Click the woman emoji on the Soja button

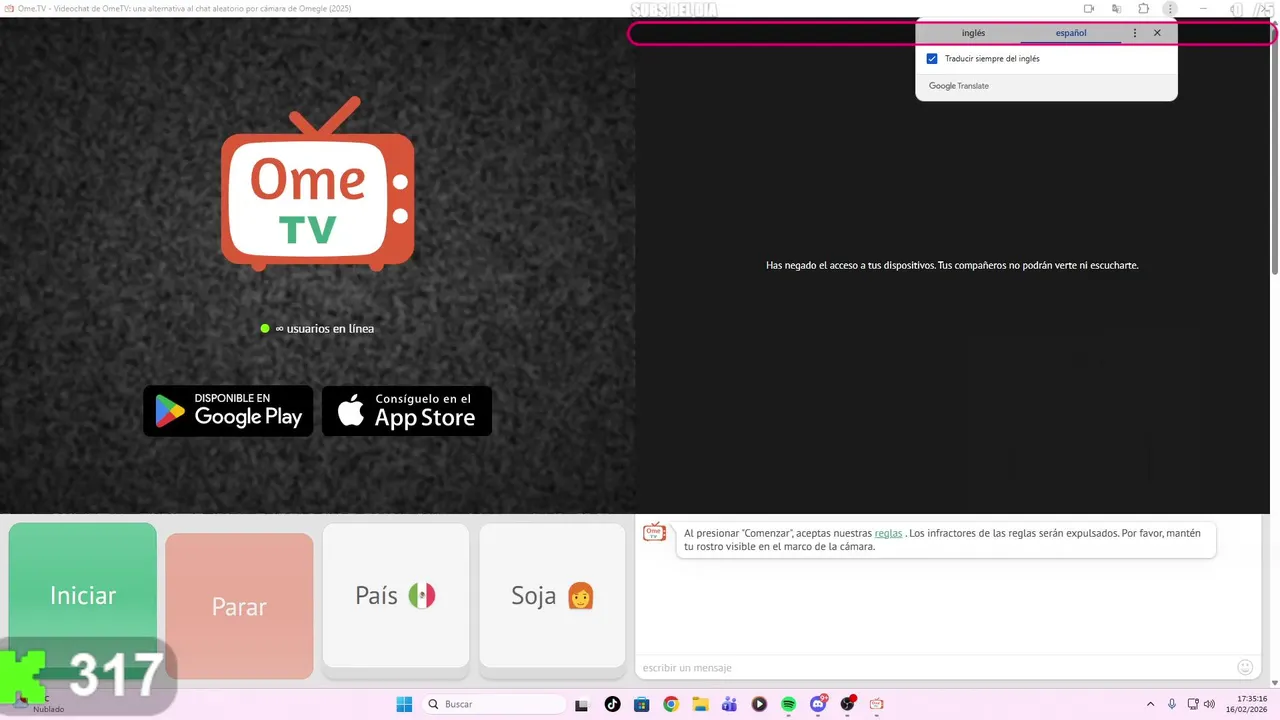581,596
